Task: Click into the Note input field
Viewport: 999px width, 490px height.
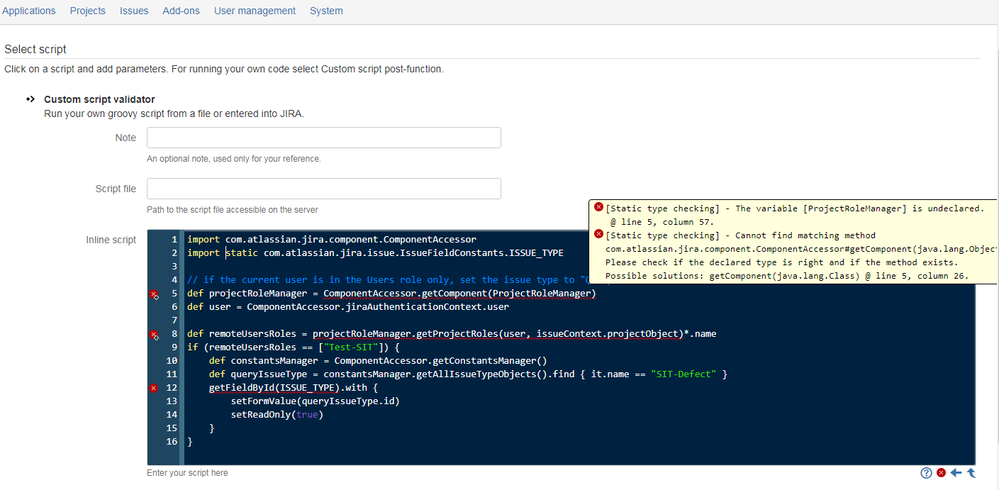Action: (324, 138)
